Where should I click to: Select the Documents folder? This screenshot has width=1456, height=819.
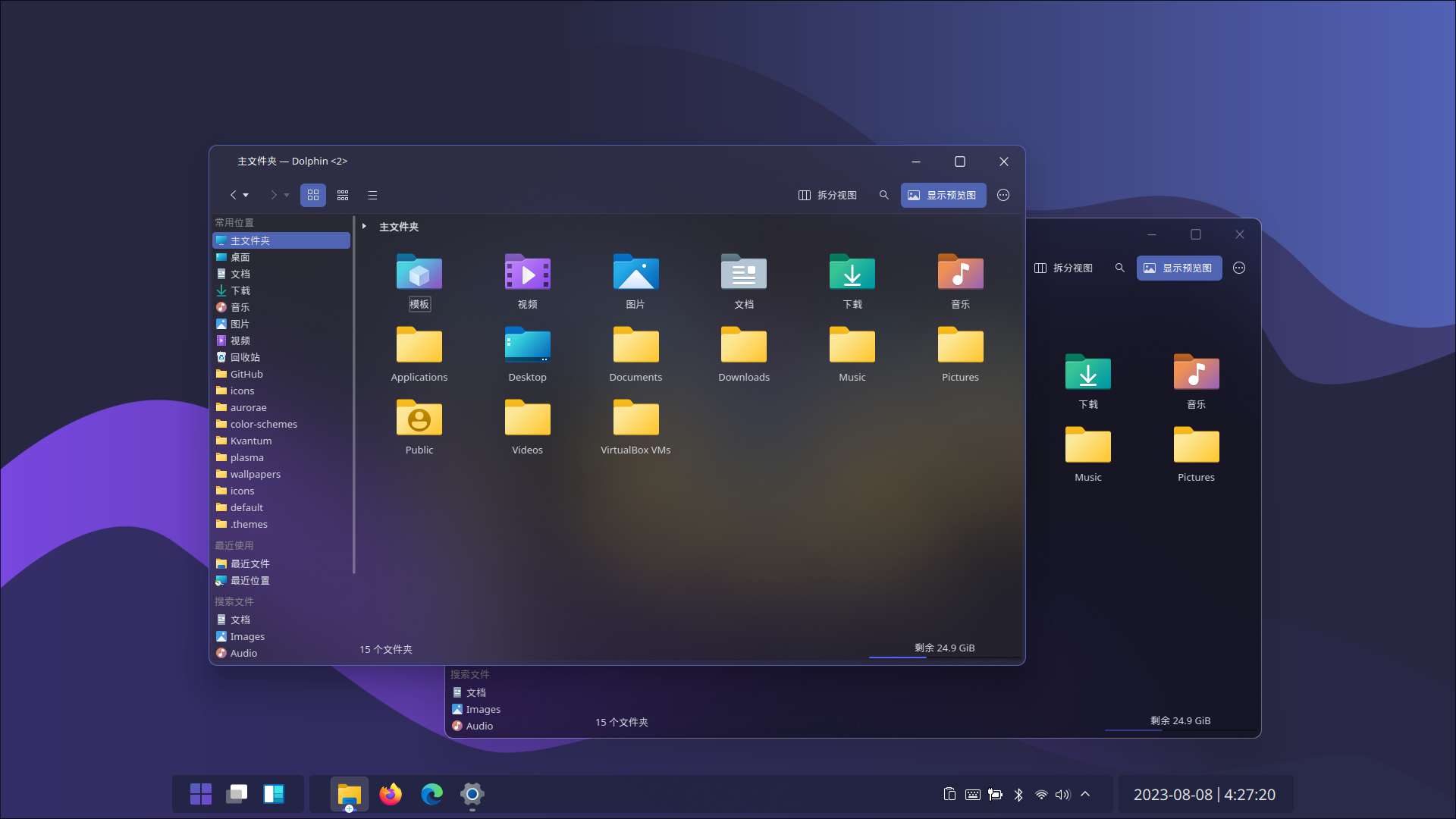(635, 354)
